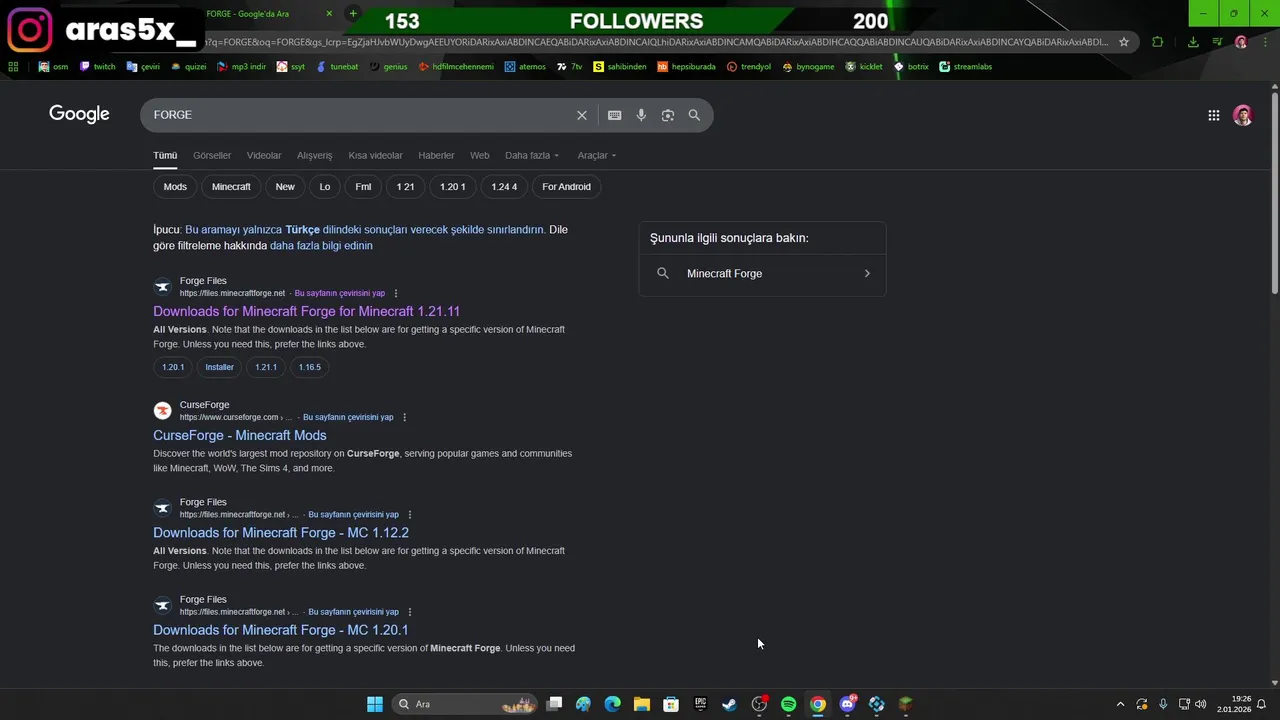Open options menu for MC 1.12.2 result
Viewport: 1280px width, 720px height.
pyautogui.click(x=410, y=514)
